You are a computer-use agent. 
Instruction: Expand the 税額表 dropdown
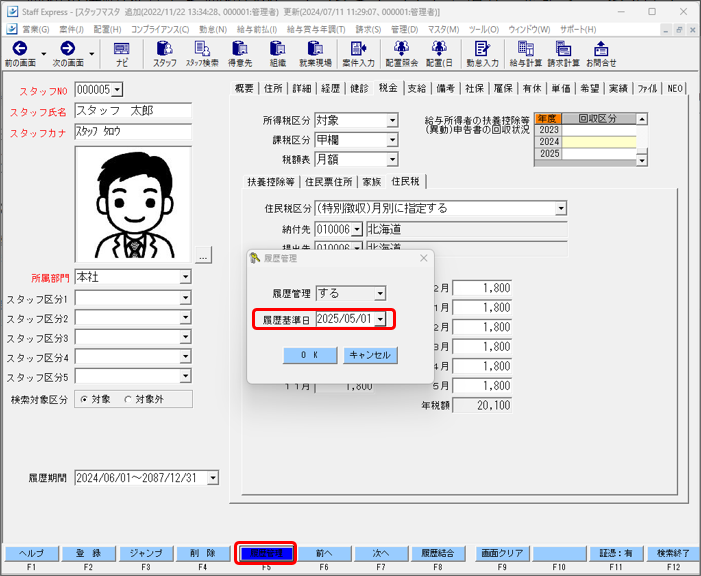click(392, 159)
